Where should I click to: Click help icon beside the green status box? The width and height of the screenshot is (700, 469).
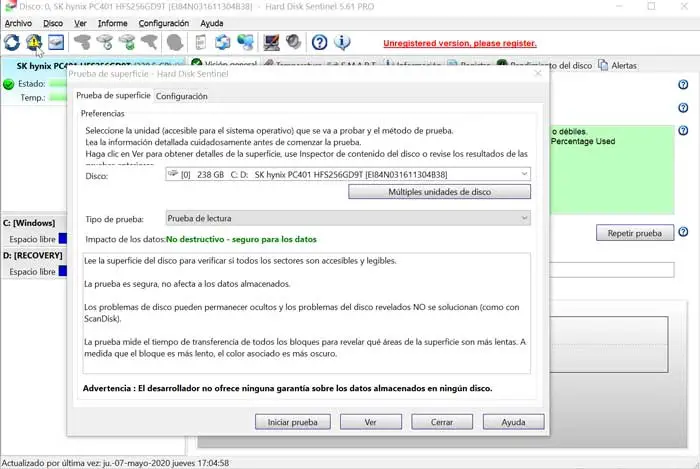[x=683, y=130]
